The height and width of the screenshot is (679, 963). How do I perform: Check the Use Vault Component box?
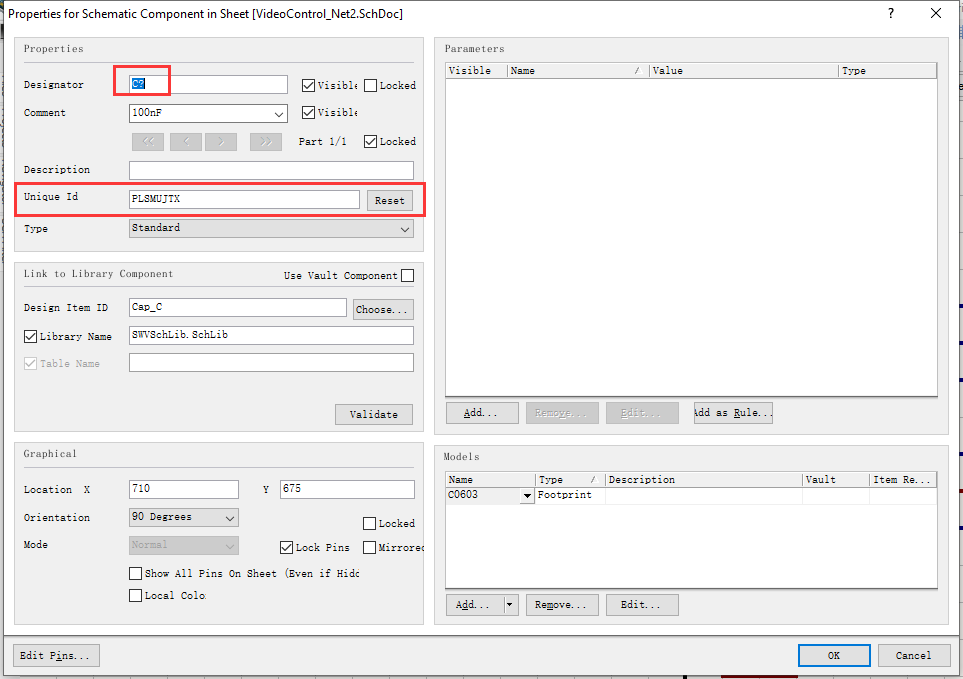click(407, 274)
